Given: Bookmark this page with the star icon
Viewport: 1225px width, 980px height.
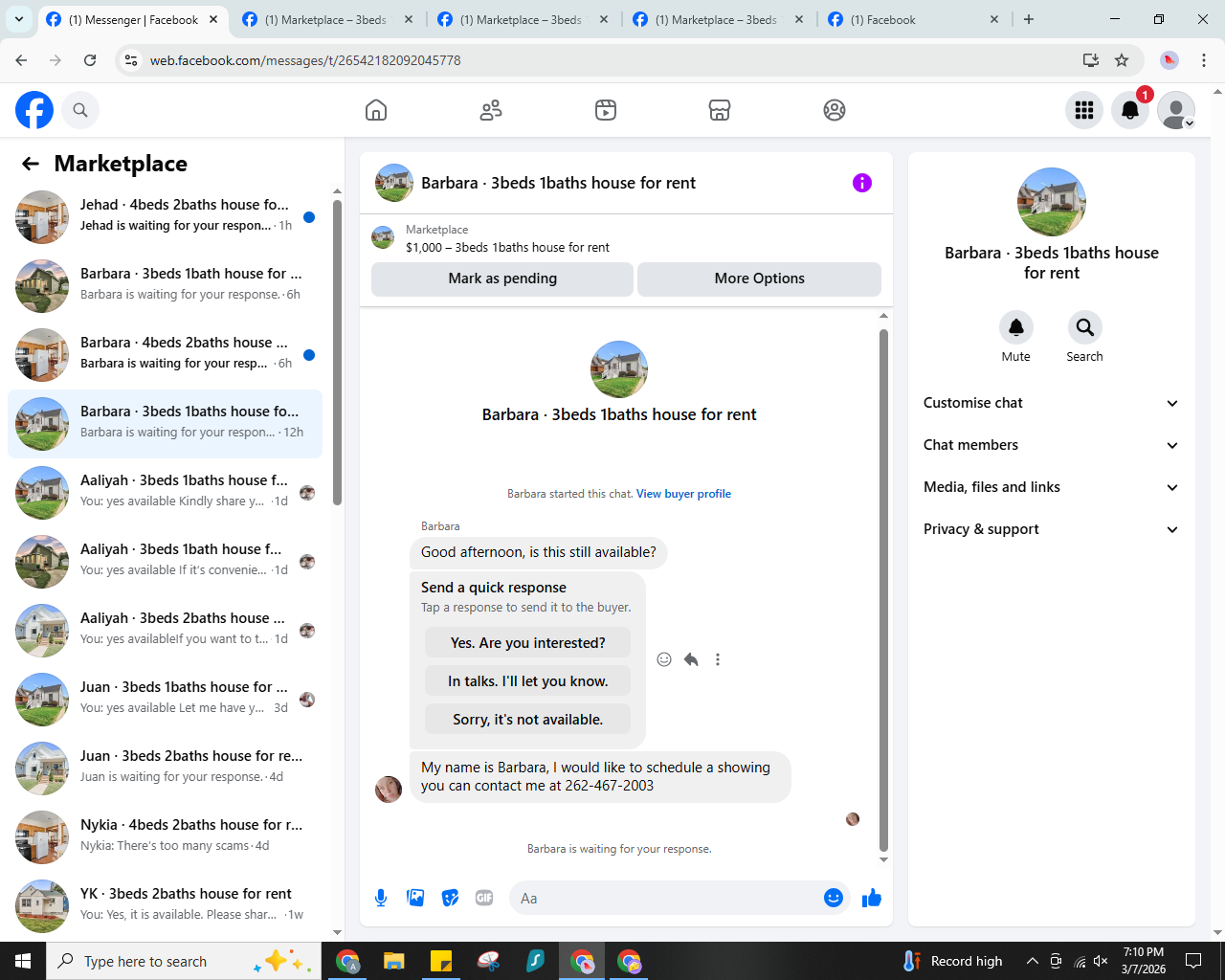Looking at the screenshot, I should [x=1122, y=60].
